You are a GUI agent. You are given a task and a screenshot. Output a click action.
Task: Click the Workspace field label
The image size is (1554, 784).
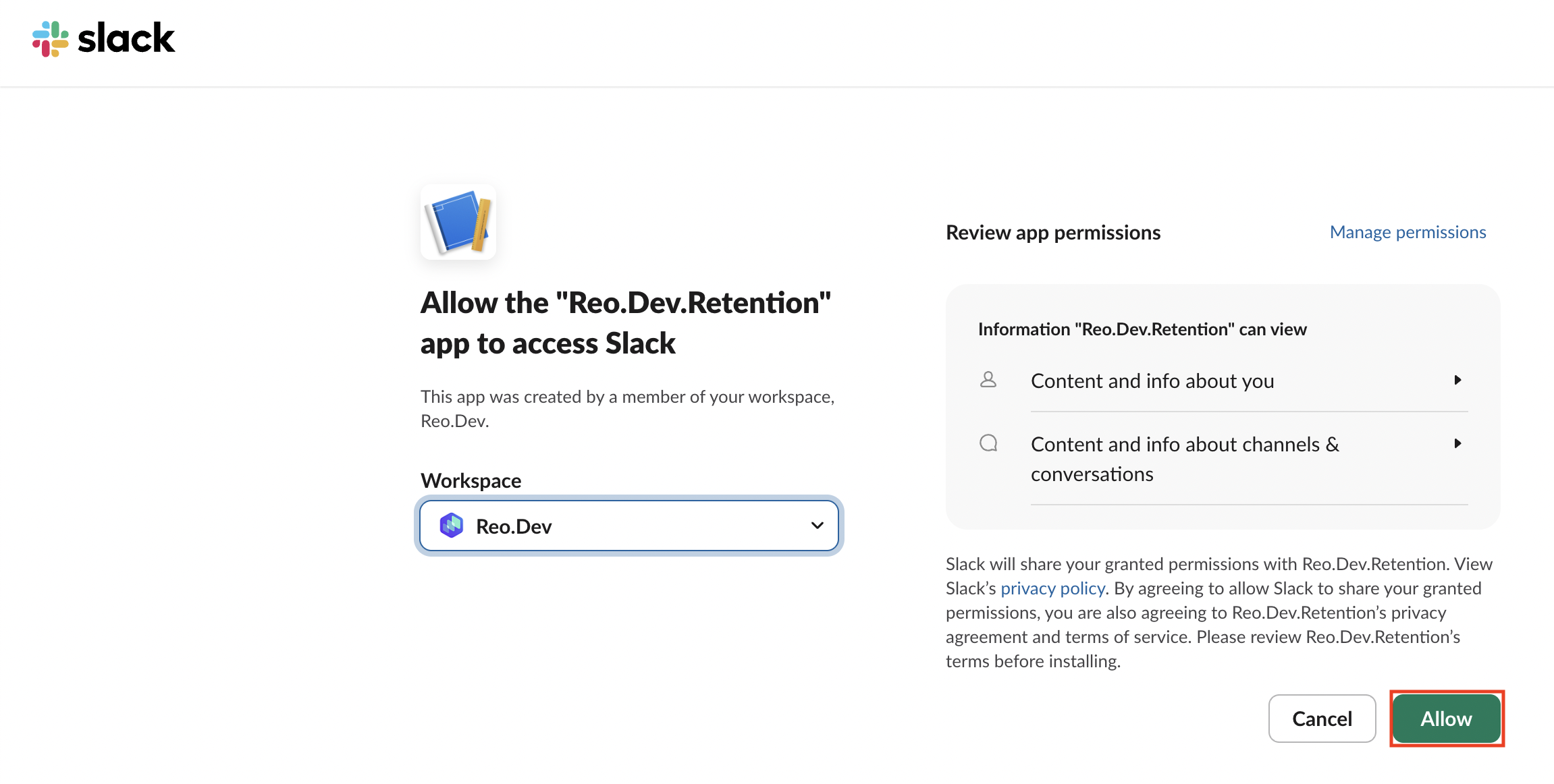pos(471,480)
